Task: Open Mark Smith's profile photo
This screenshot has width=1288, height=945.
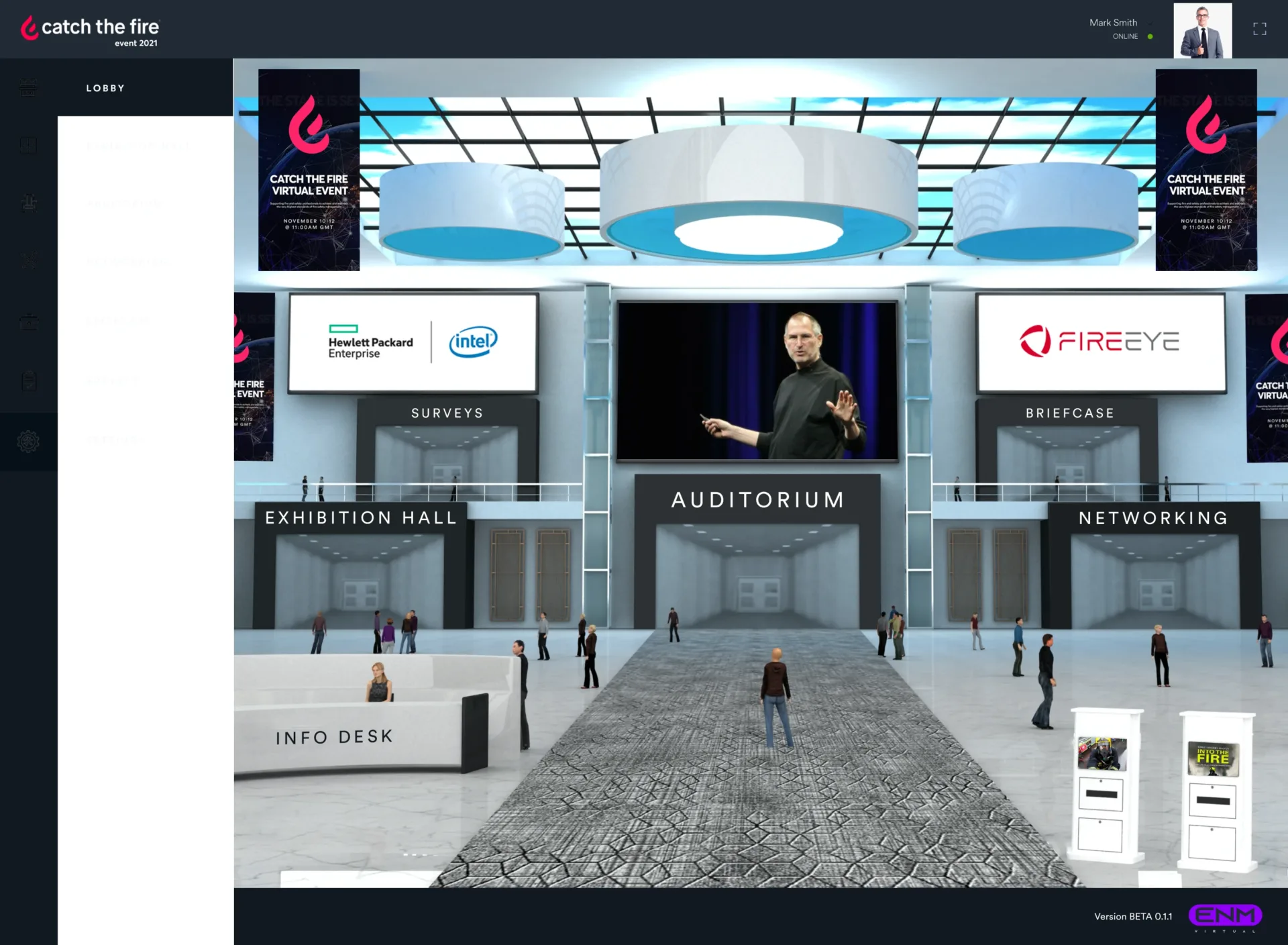Action: pyautogui.click(x=1202, y=30)
